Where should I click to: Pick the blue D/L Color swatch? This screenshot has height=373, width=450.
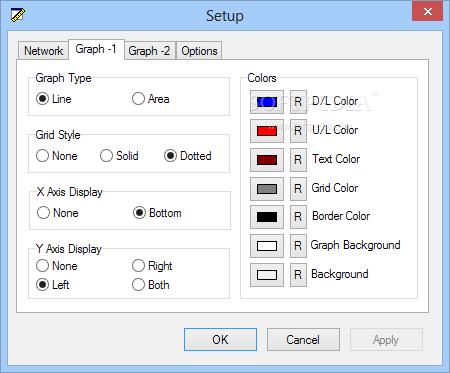(x=267, y=102)
